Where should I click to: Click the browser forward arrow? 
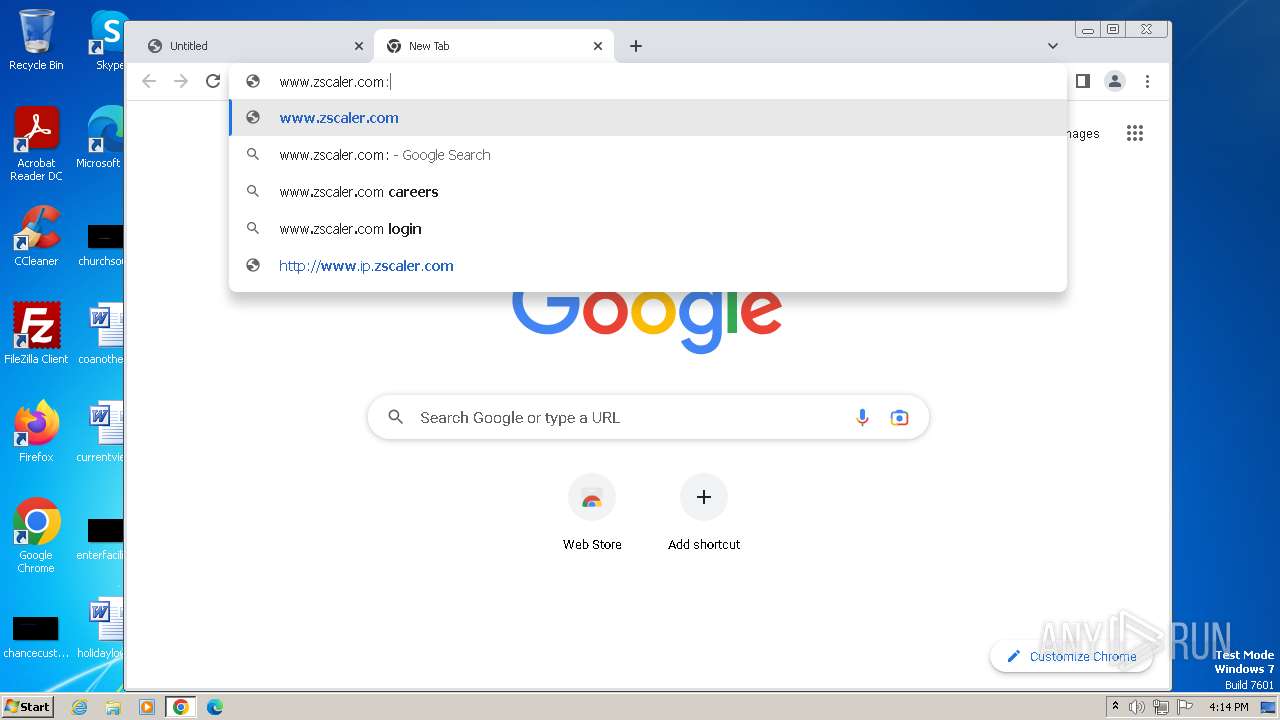181,81
